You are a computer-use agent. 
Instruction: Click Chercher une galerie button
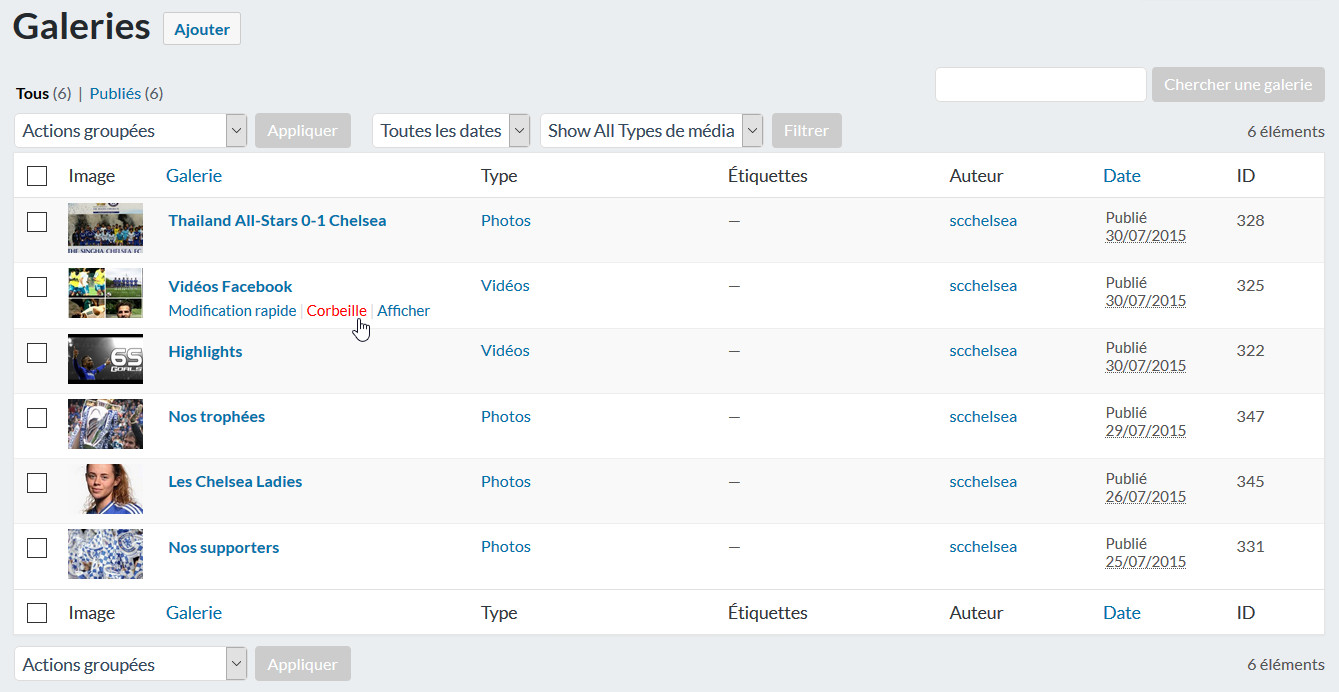[x=1238, y=85]
